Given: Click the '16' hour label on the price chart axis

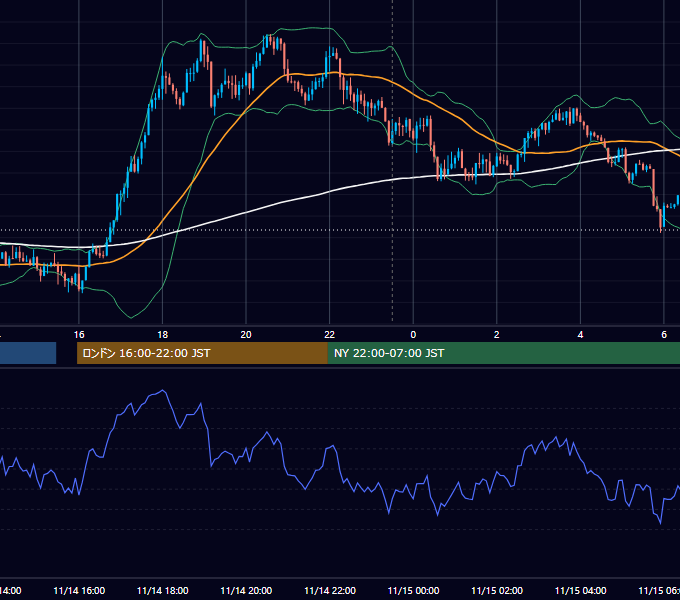Looking at the screenshot, I should coord(79,335).
